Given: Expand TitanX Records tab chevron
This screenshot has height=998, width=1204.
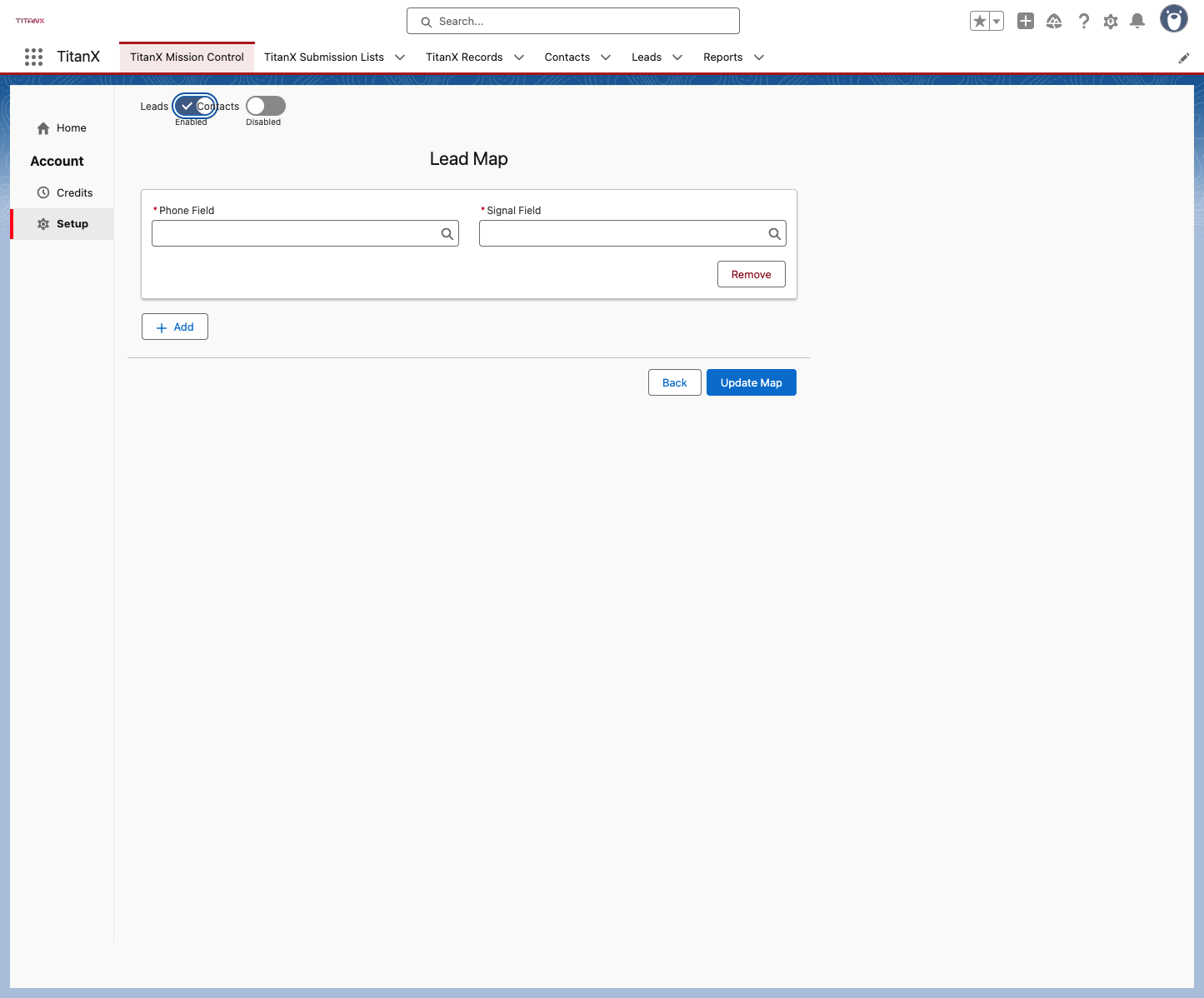Looking at the screenshot, I should click(x=519, y=57).
